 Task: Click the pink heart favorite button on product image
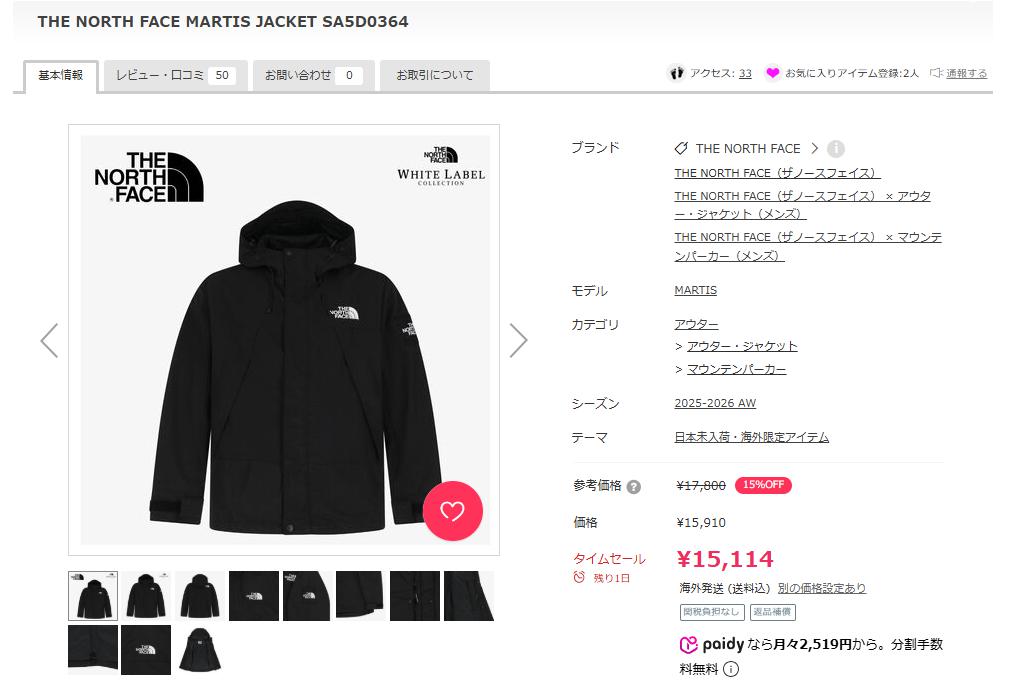(452, 511)
